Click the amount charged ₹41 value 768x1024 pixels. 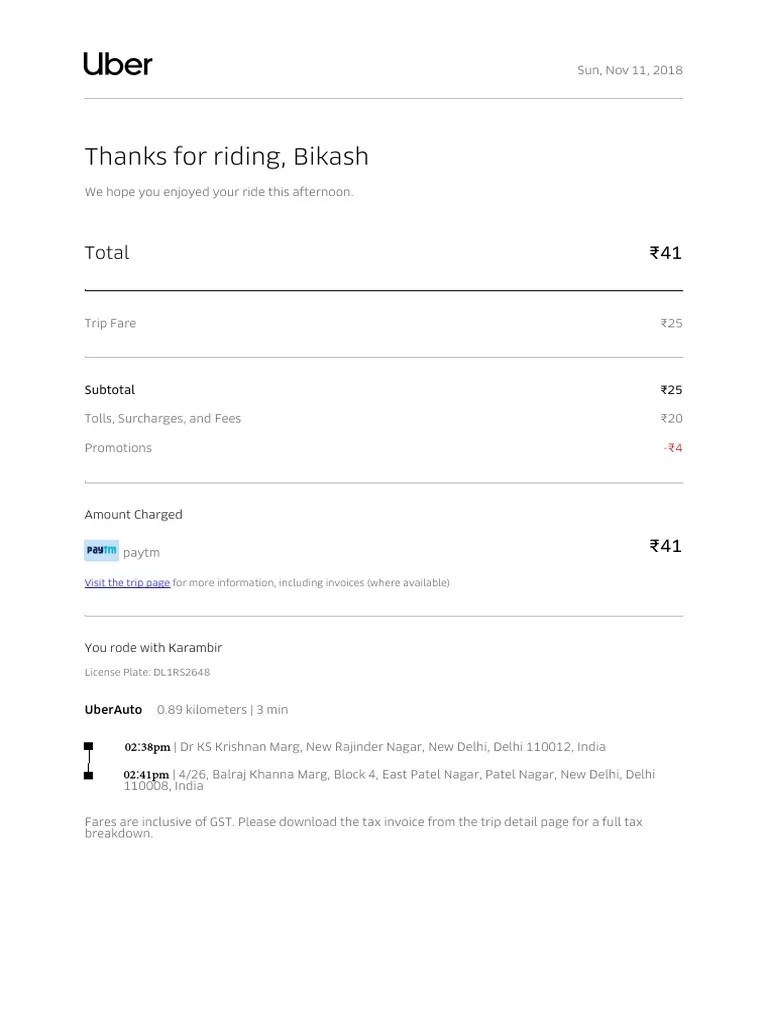click(665, 546)
